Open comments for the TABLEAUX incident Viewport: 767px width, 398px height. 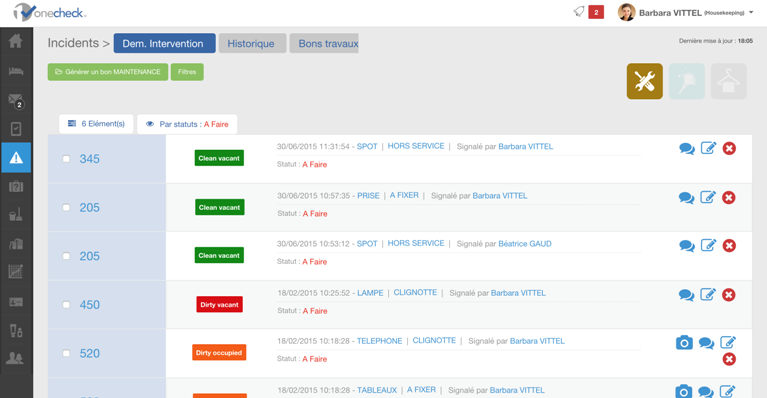click(x=705, y=392)
